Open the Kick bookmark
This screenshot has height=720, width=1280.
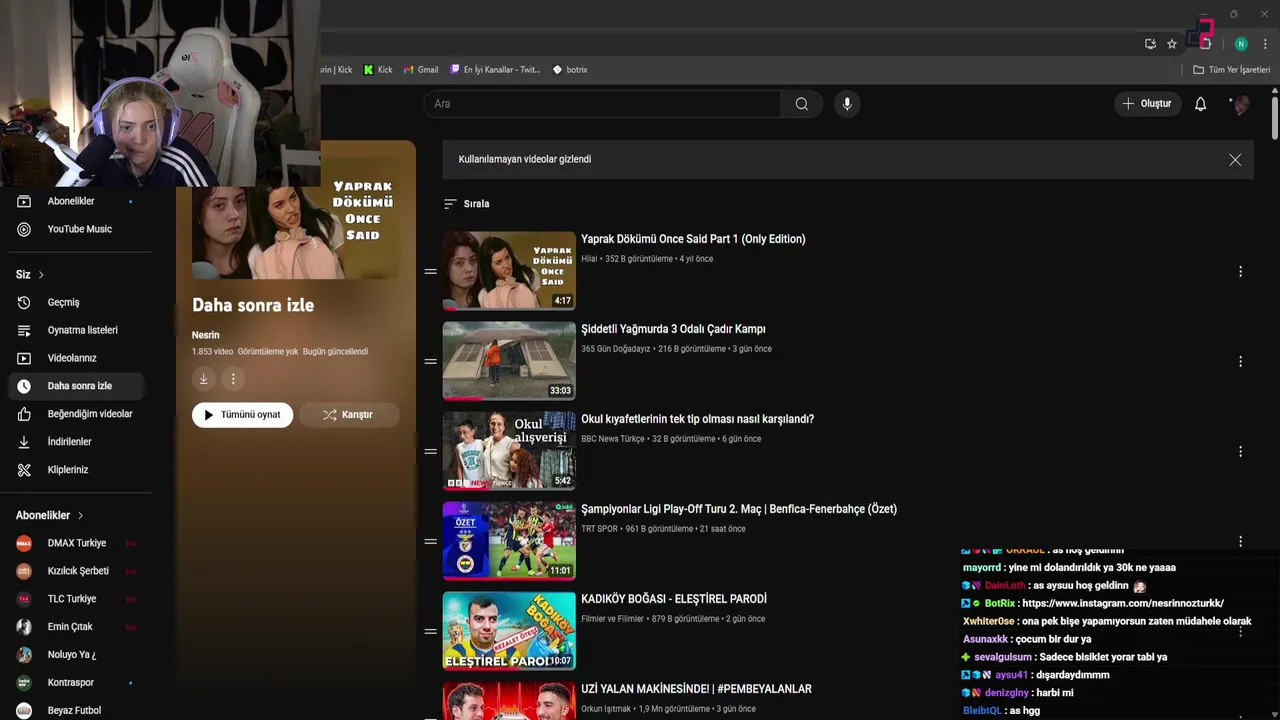(378, 70)
